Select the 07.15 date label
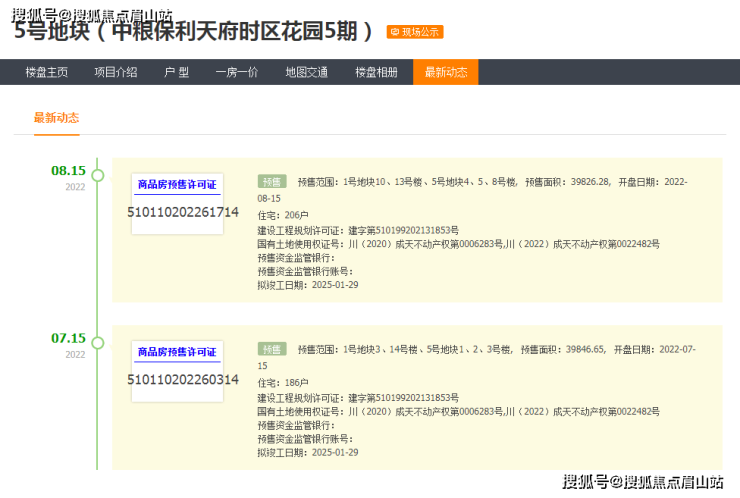Screen dimensions: 740x498 click(68, 338)
